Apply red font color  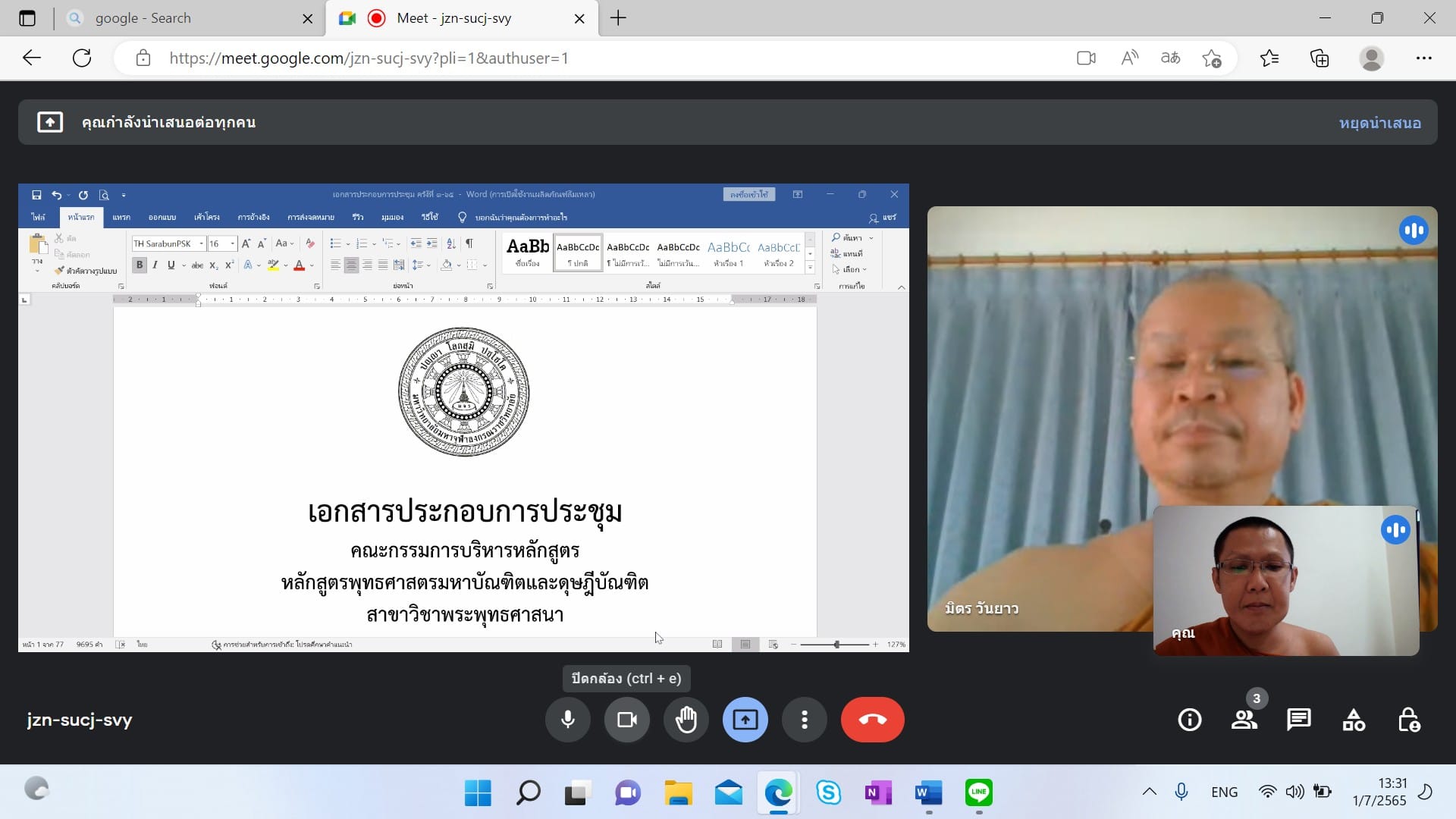(x=299, y=265)
